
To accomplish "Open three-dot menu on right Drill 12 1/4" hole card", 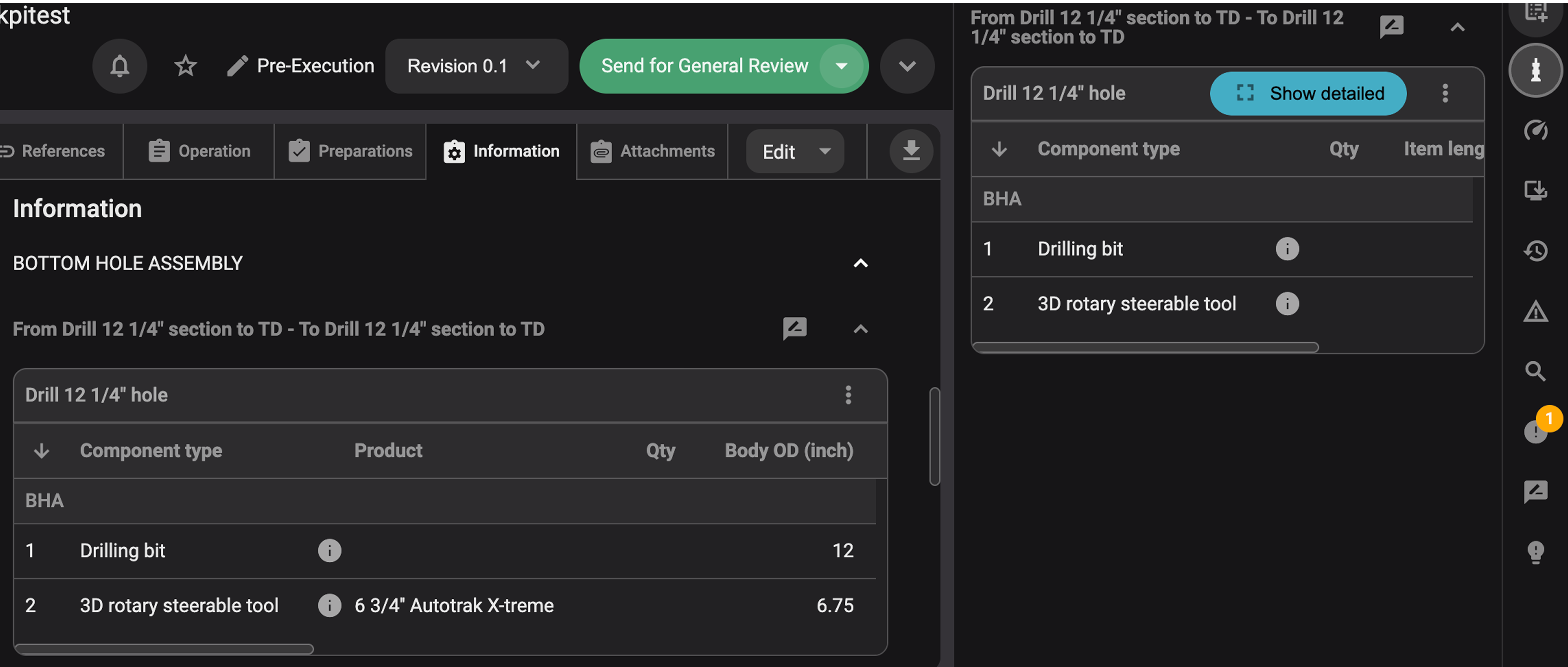I will point(1444,93).
